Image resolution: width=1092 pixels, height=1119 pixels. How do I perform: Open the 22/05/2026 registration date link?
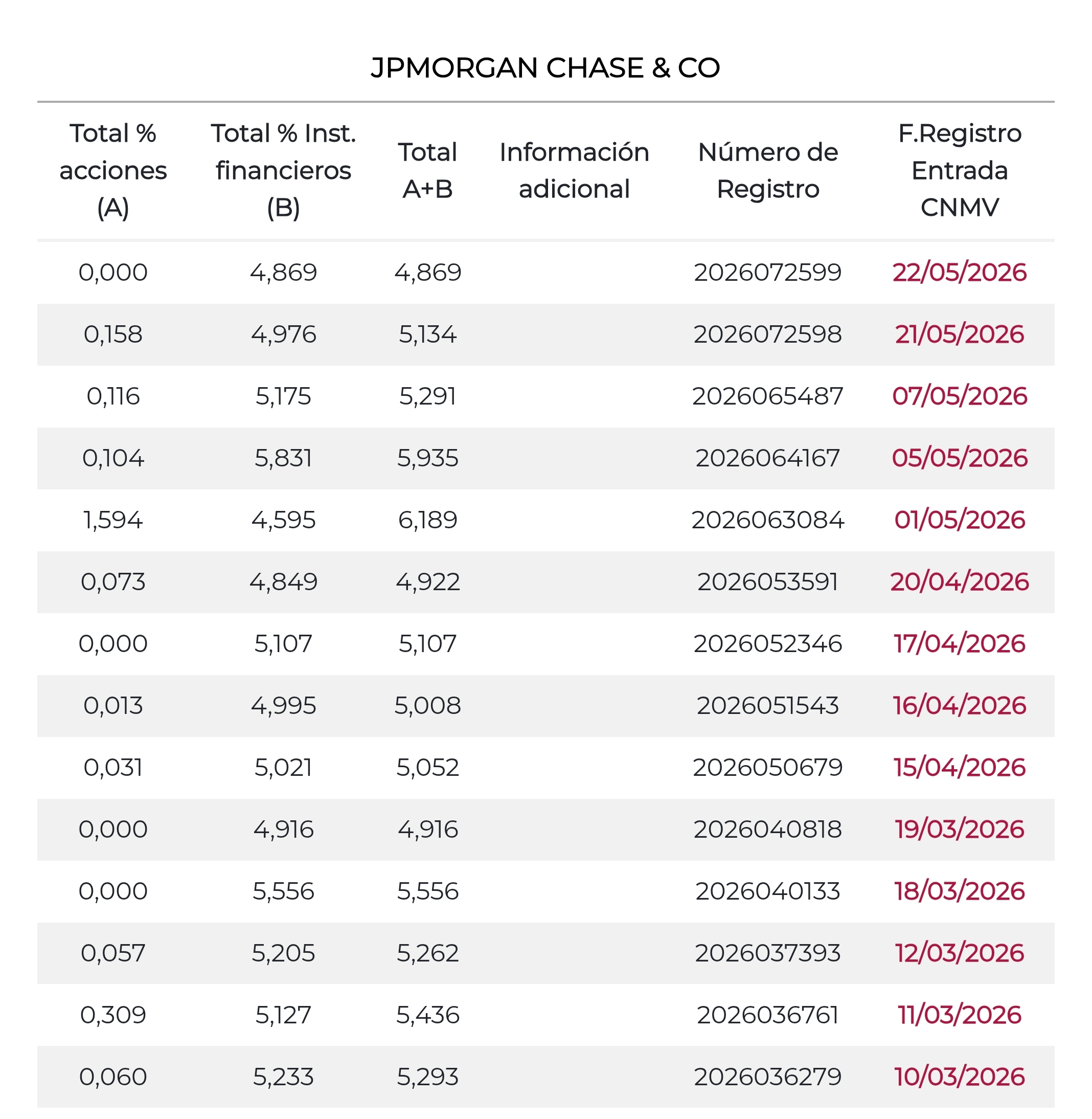(960, 272)
